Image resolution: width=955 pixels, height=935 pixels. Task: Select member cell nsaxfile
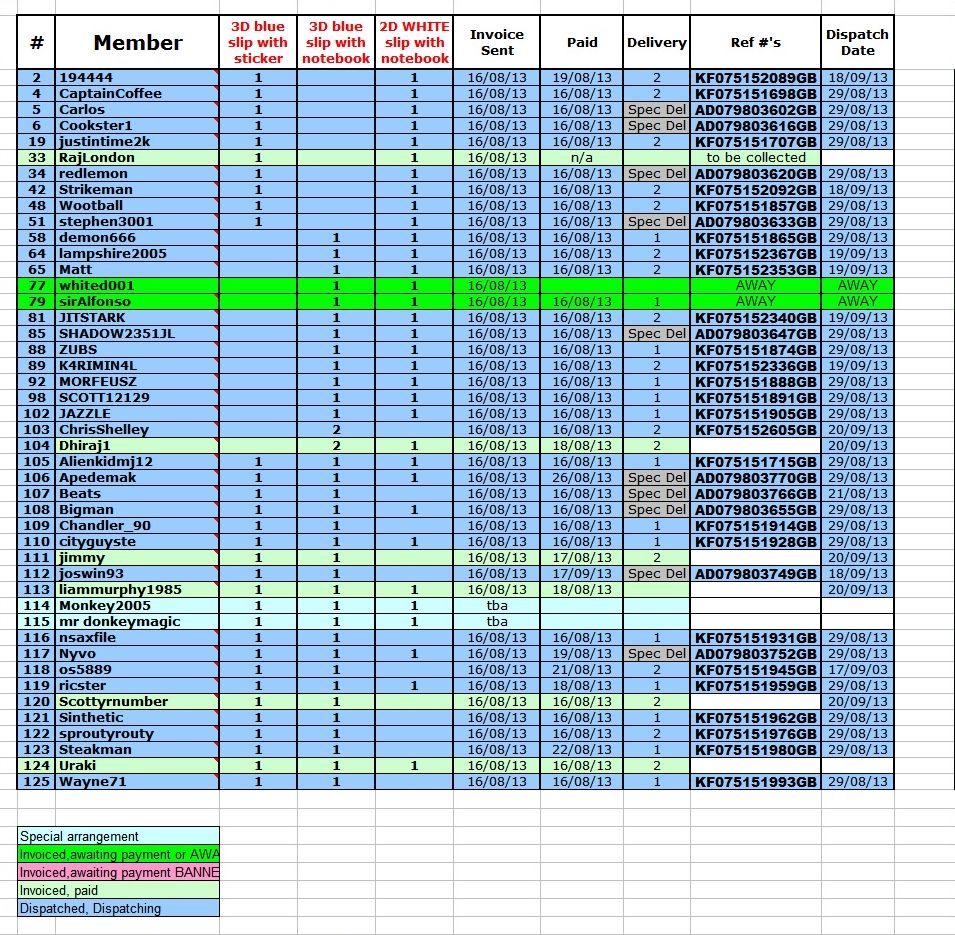(x=137, y=638)
